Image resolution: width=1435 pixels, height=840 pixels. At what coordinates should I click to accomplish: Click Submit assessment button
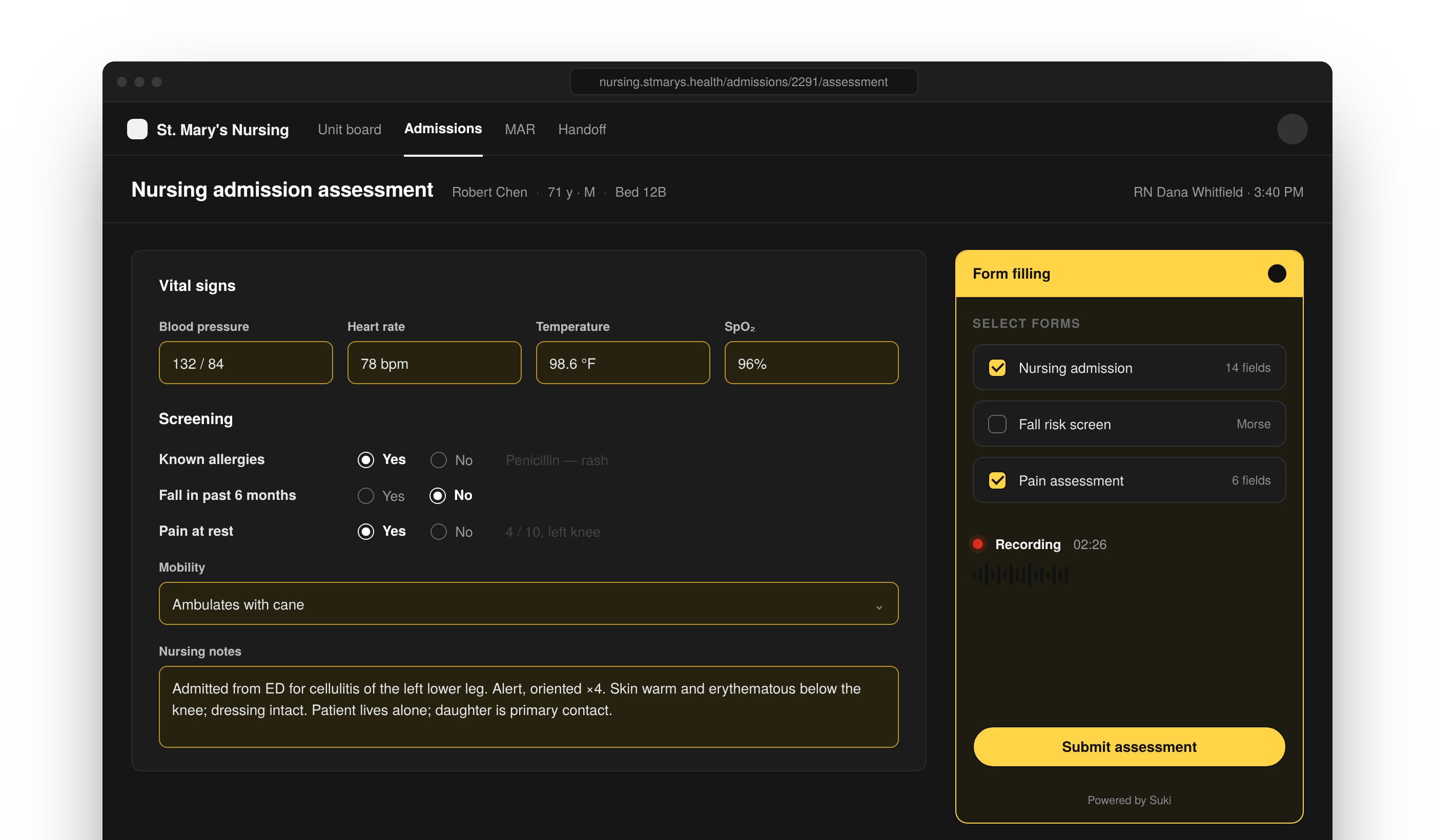point(1129,747)
